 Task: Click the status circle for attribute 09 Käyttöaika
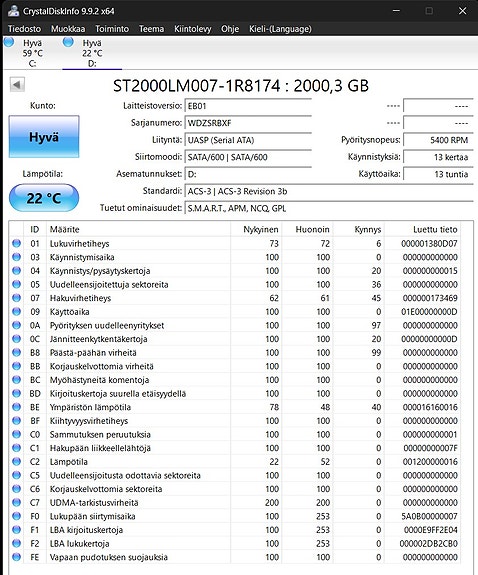click(16, 311)
